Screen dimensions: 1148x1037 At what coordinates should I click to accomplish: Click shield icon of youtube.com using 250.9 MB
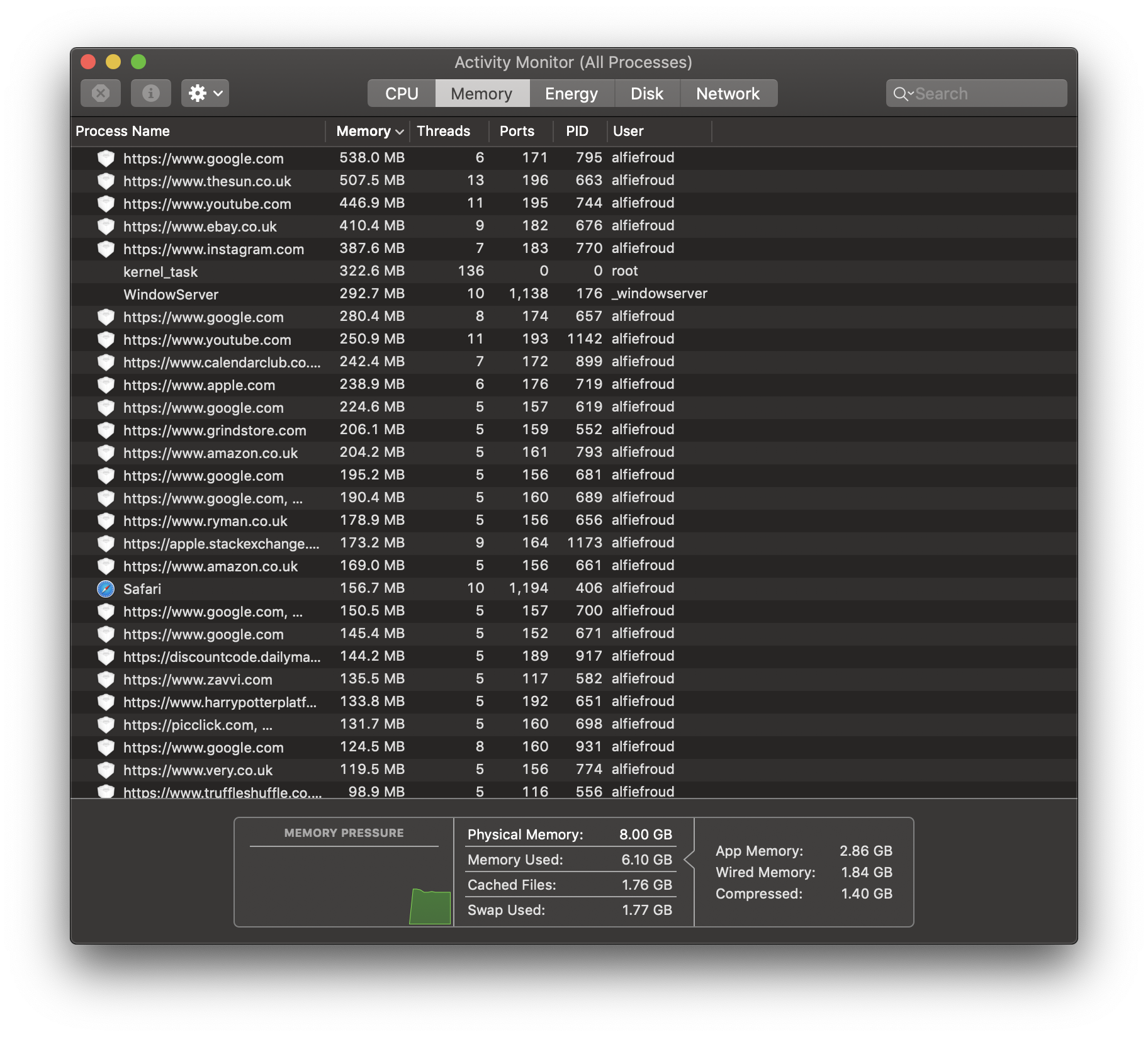tap(106, 340)
